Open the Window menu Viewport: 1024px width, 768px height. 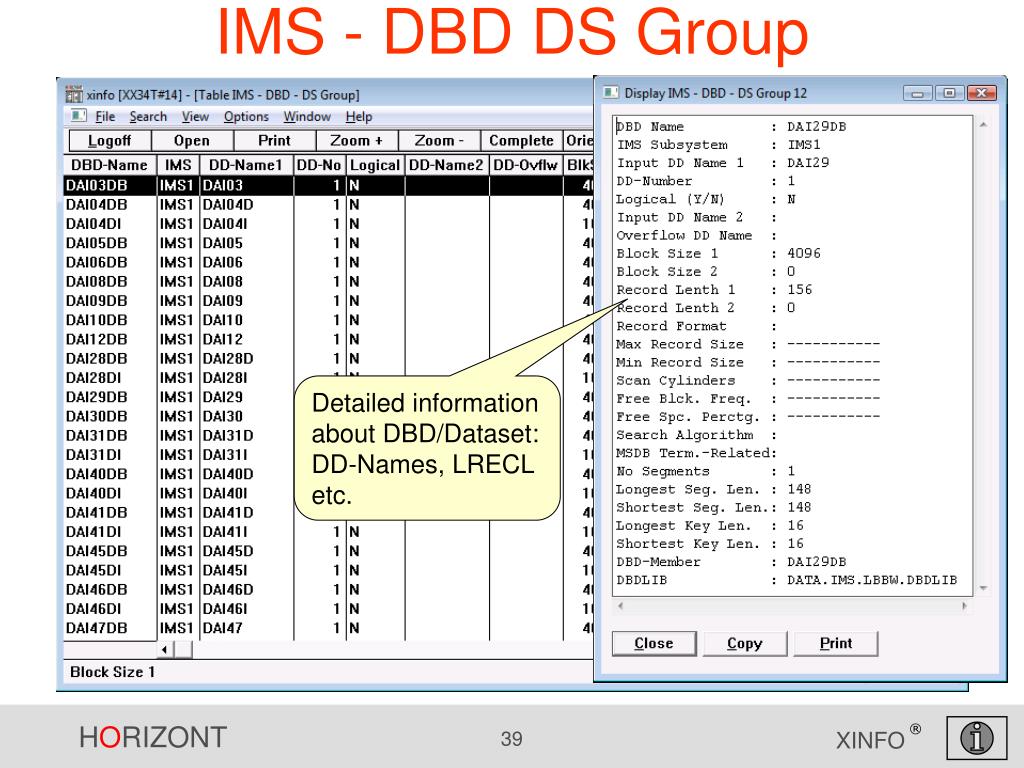(x=307, y=116)
